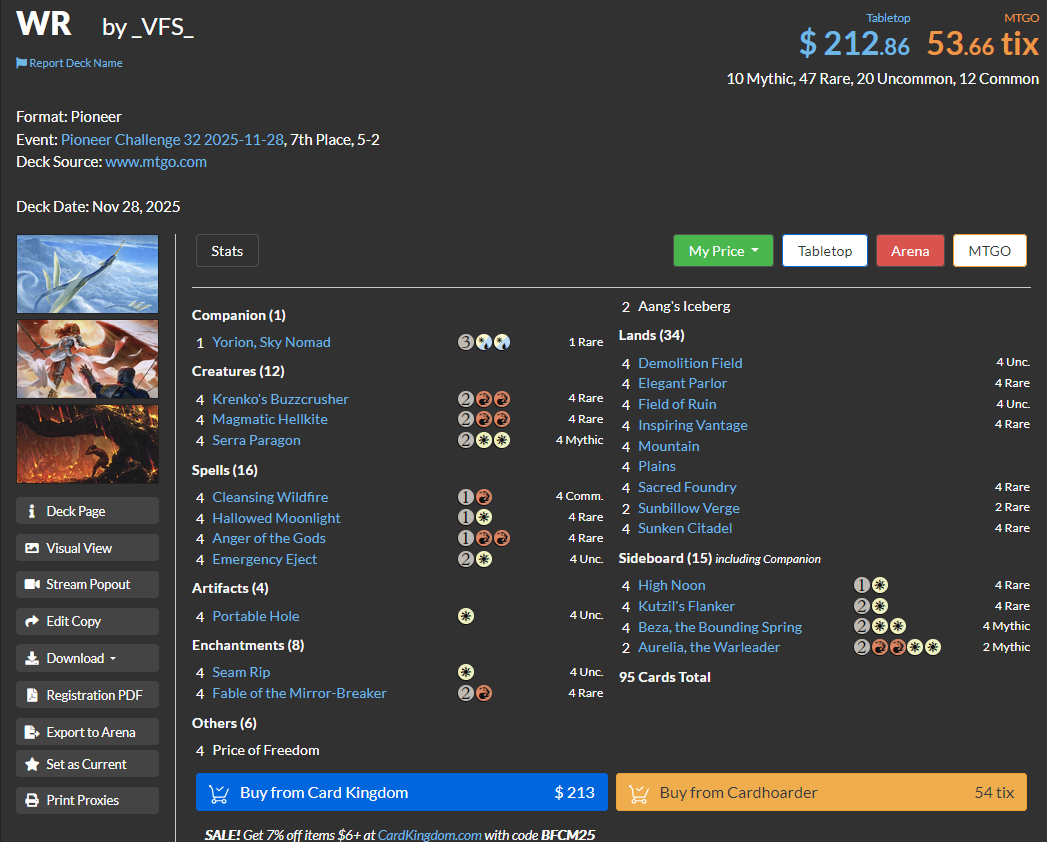Open the Hallowed Moonlight card link
The image size is (1047, 842).
[276, 518]
